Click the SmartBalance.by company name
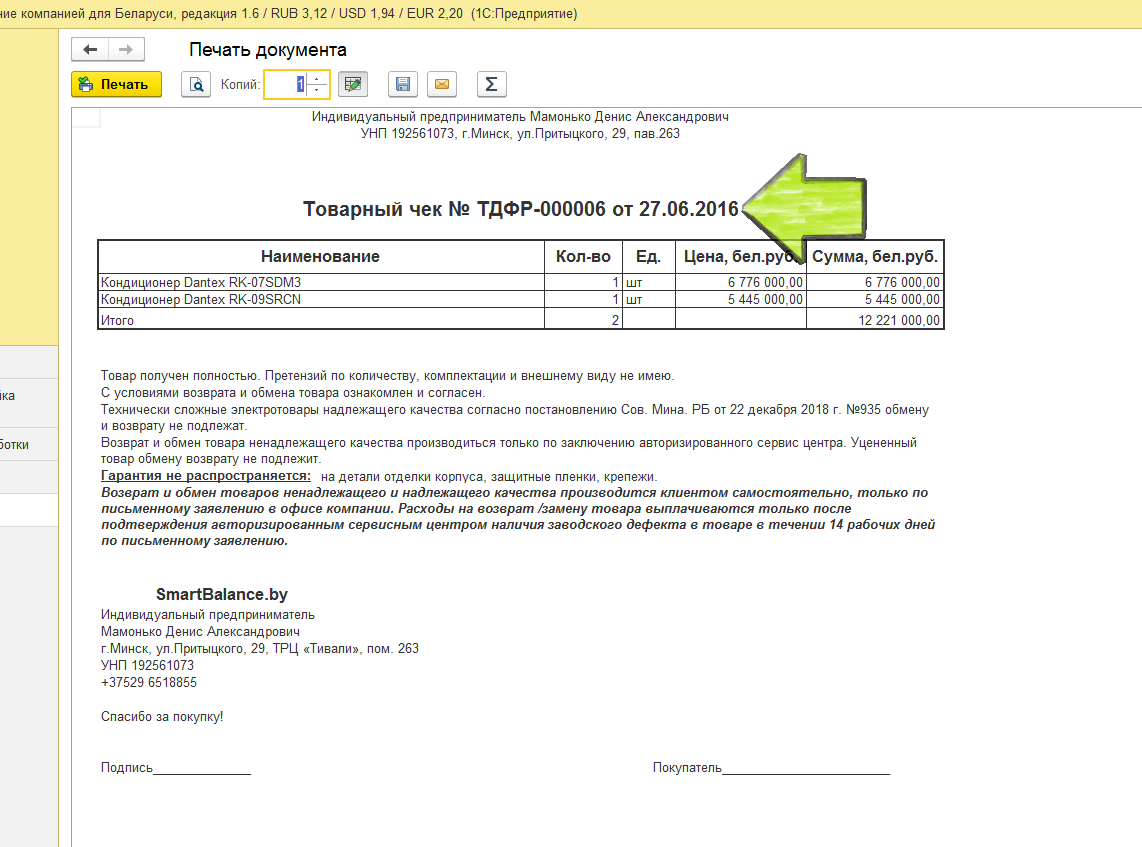This screenshot has width=1142, height=847. pos(222,594)
